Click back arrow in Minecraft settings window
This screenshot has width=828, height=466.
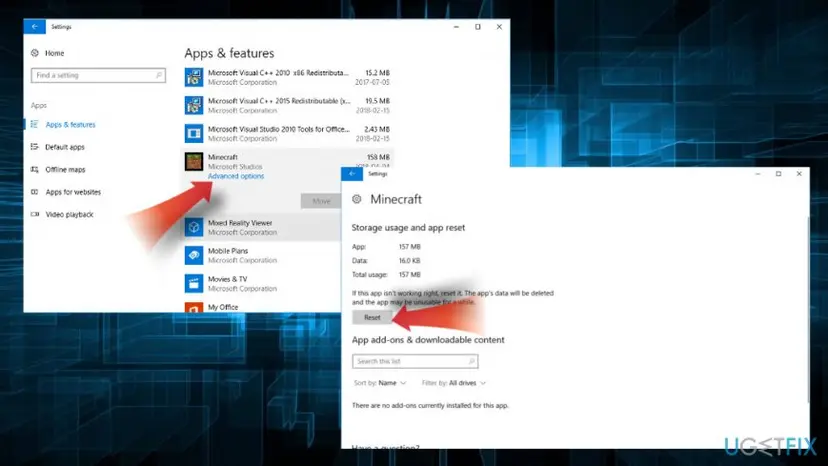[352, 173]
